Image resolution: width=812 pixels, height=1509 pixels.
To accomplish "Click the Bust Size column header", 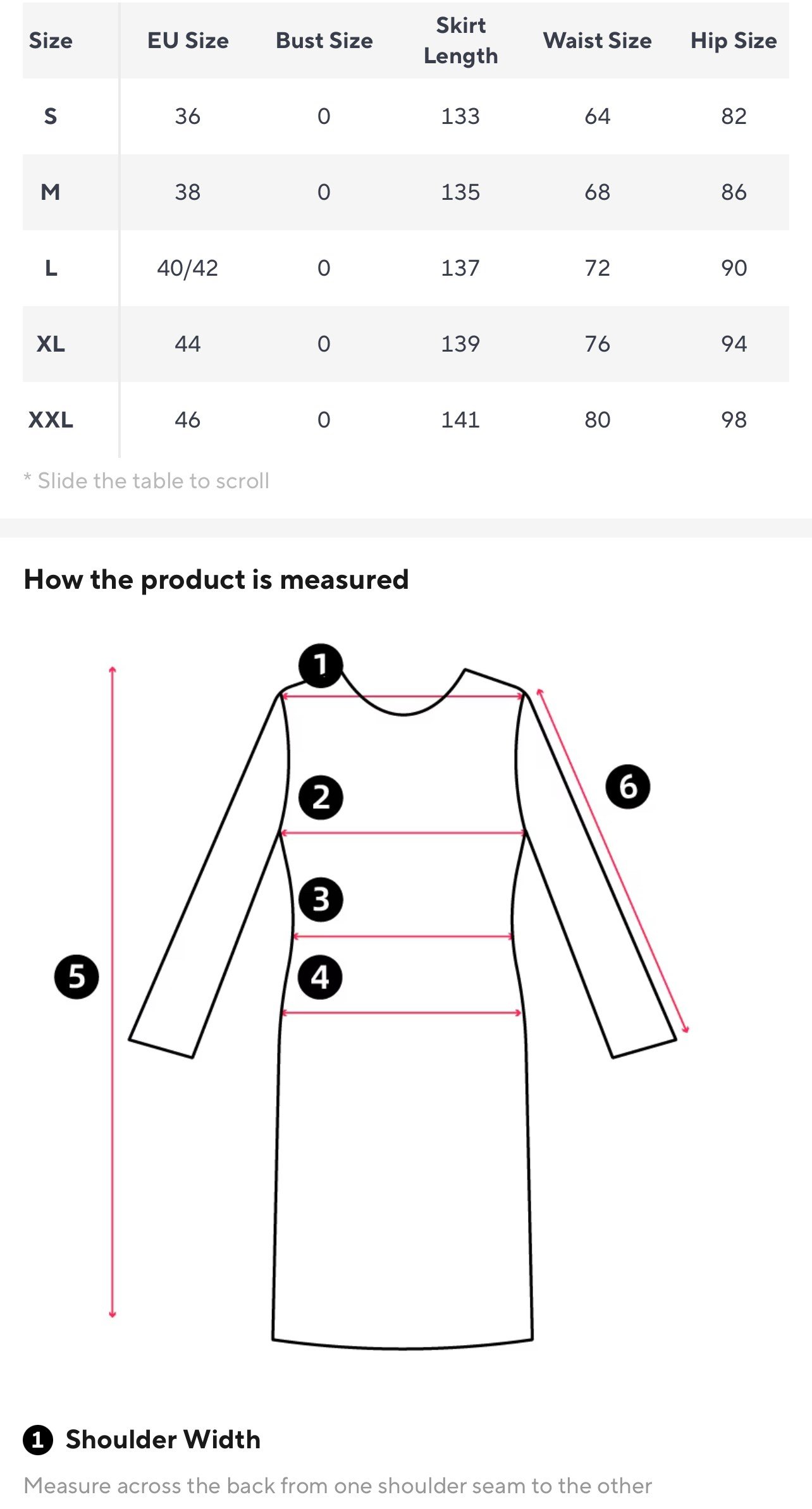I will click(324, 40).
